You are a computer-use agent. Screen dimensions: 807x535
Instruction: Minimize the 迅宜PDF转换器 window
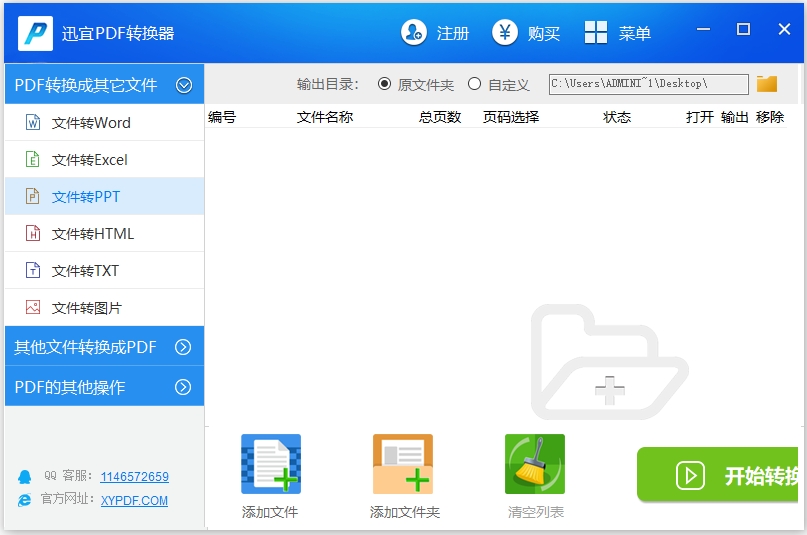(x=704, y=29)
